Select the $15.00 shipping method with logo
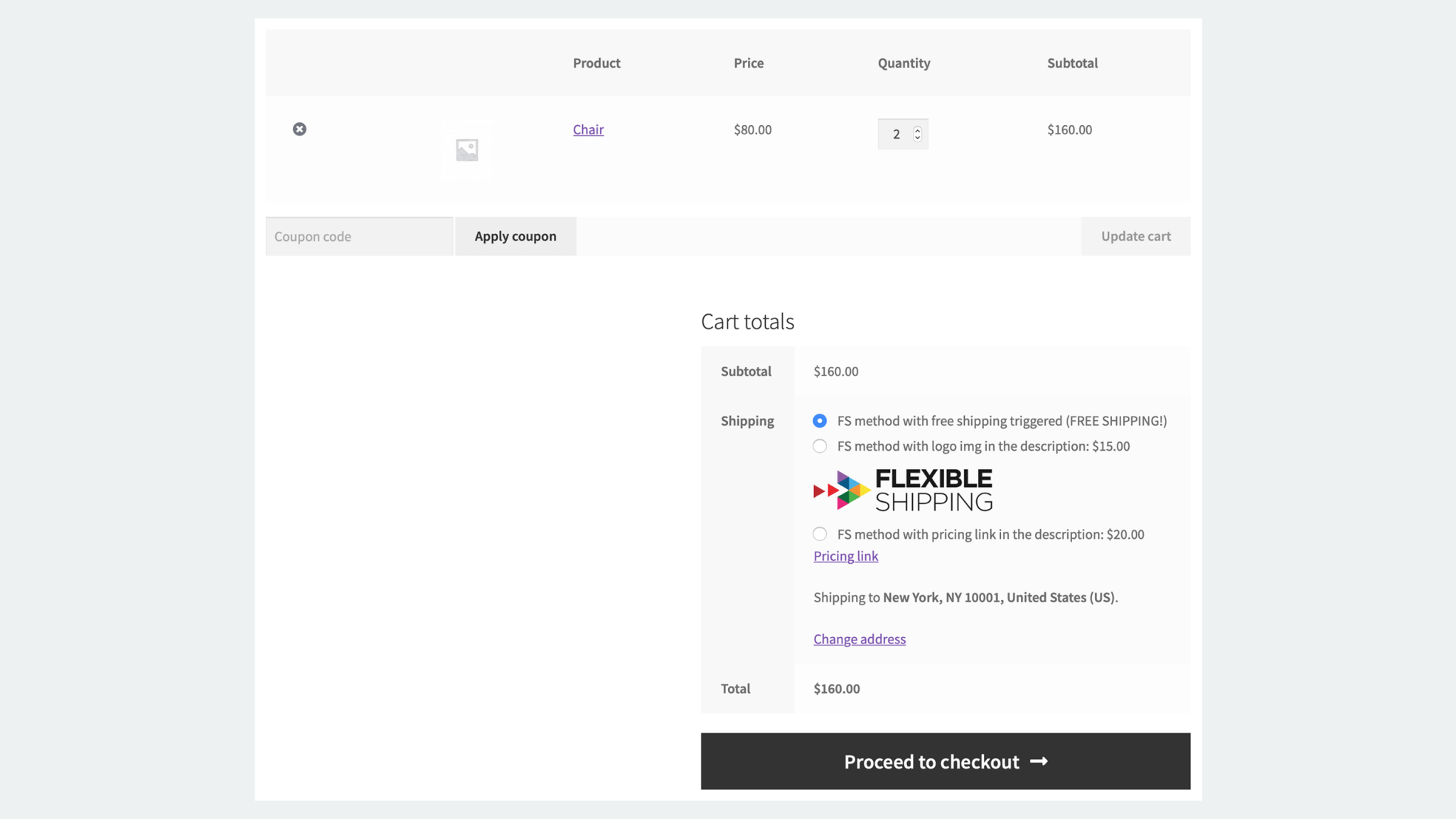The image size is (1456, 819). pos(820,446)
